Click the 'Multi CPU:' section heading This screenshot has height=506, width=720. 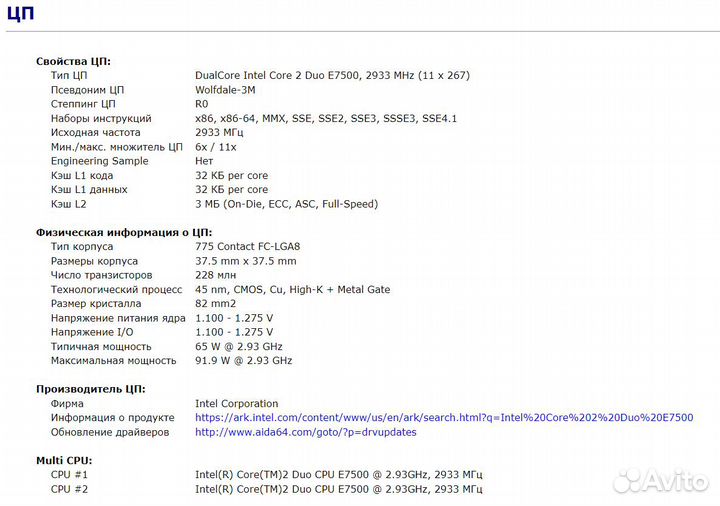[x=64, y=461]
